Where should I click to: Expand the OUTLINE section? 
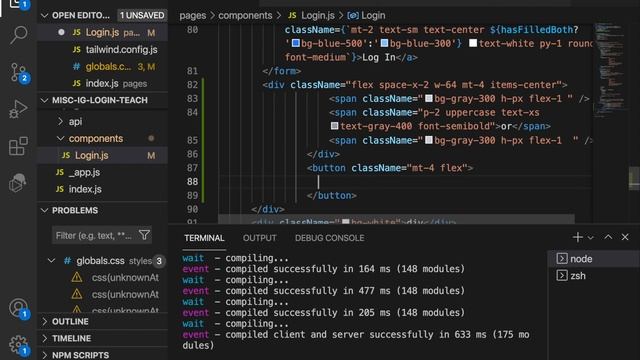tap(44, 322)
